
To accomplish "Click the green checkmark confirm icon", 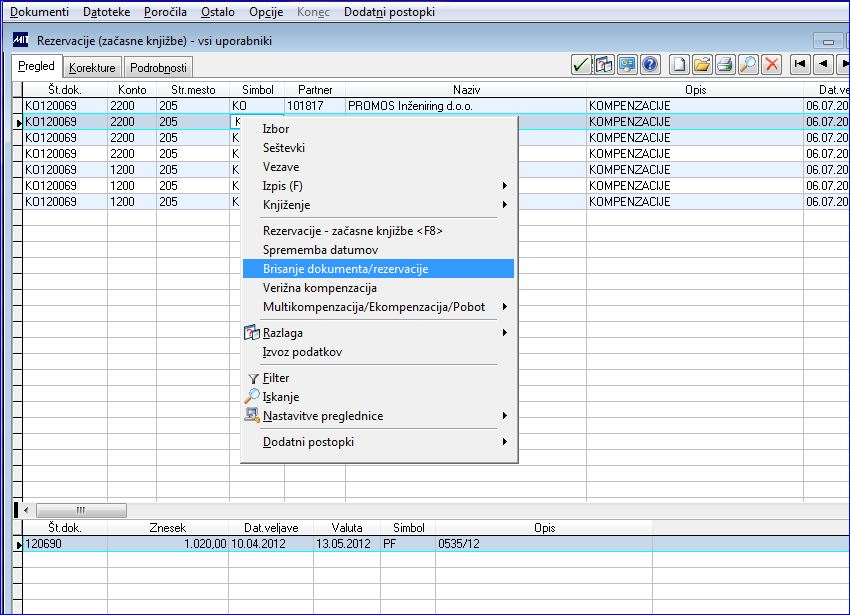I will click(581, 65).
